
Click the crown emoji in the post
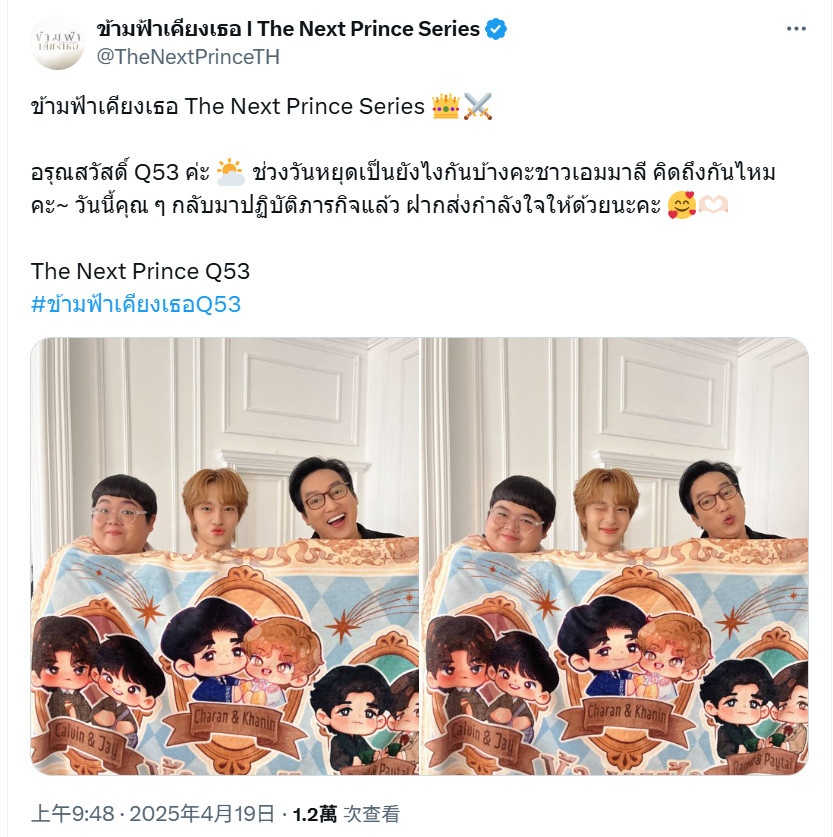coord(446,106)
